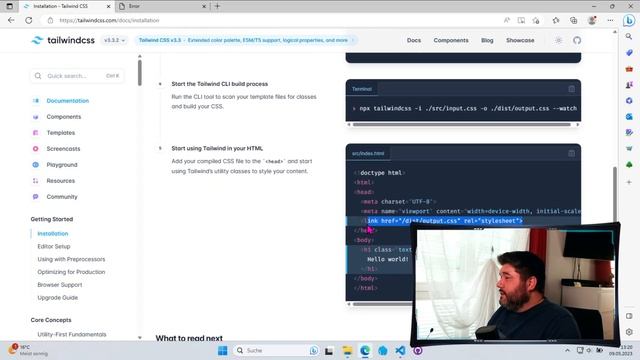Open the Windows Start menu
Viewport: 640px width, 360px height.
tap(222, 351)
